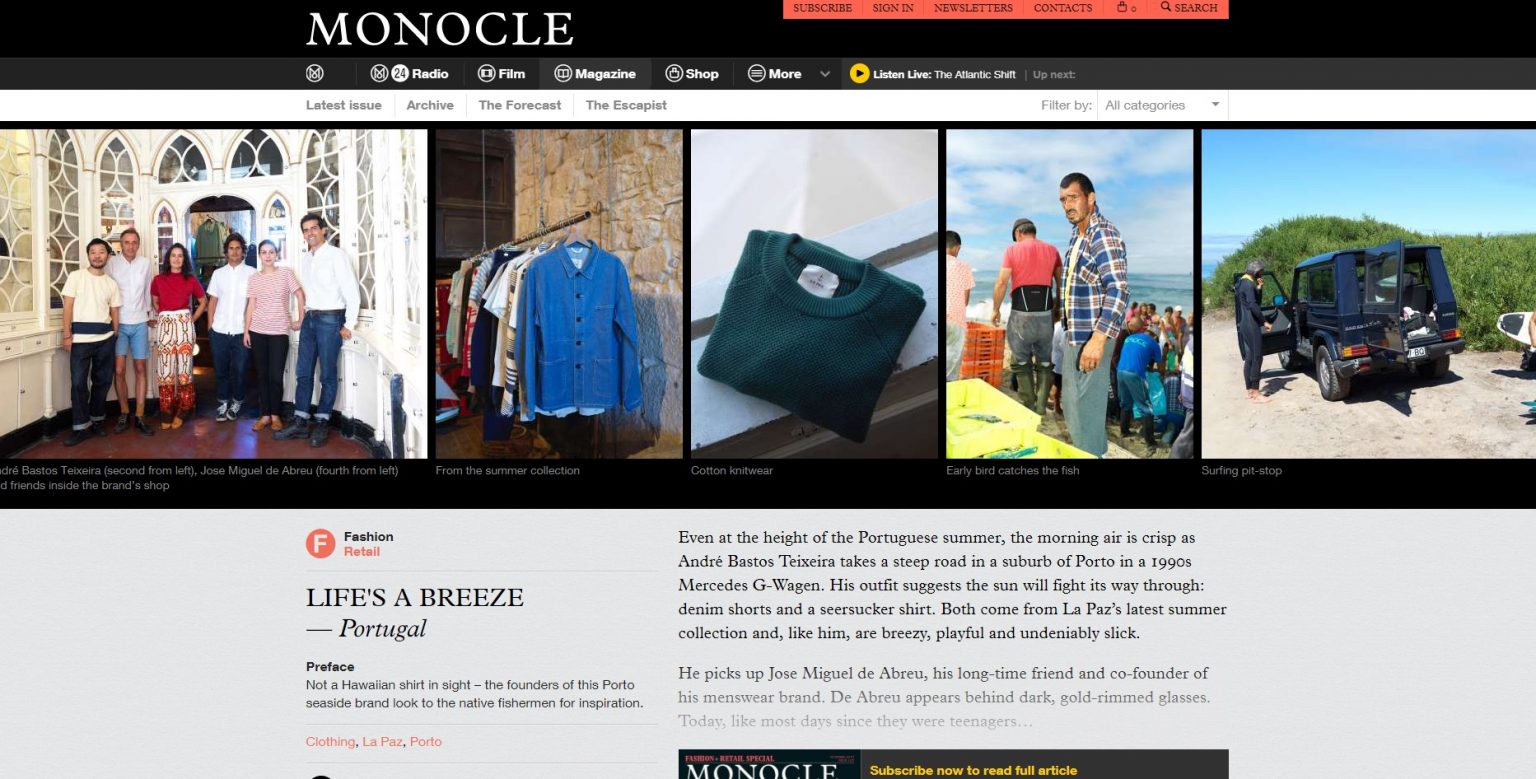Switch to The Forecast tab

tap(520, 105)
